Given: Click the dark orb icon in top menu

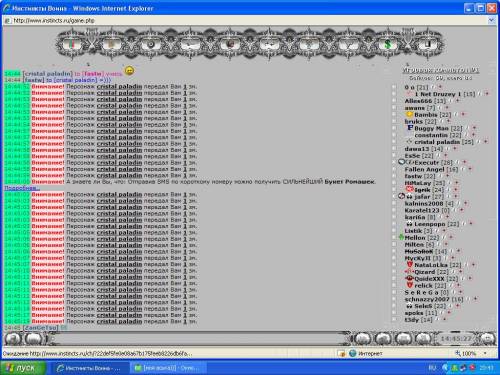Looking at the screenshot, I should click(151, 44).
